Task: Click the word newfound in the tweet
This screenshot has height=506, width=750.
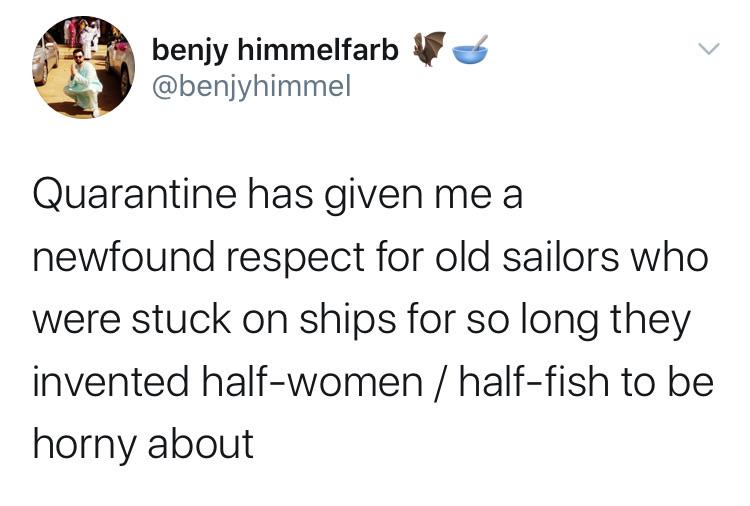Action: pos(124,257)
